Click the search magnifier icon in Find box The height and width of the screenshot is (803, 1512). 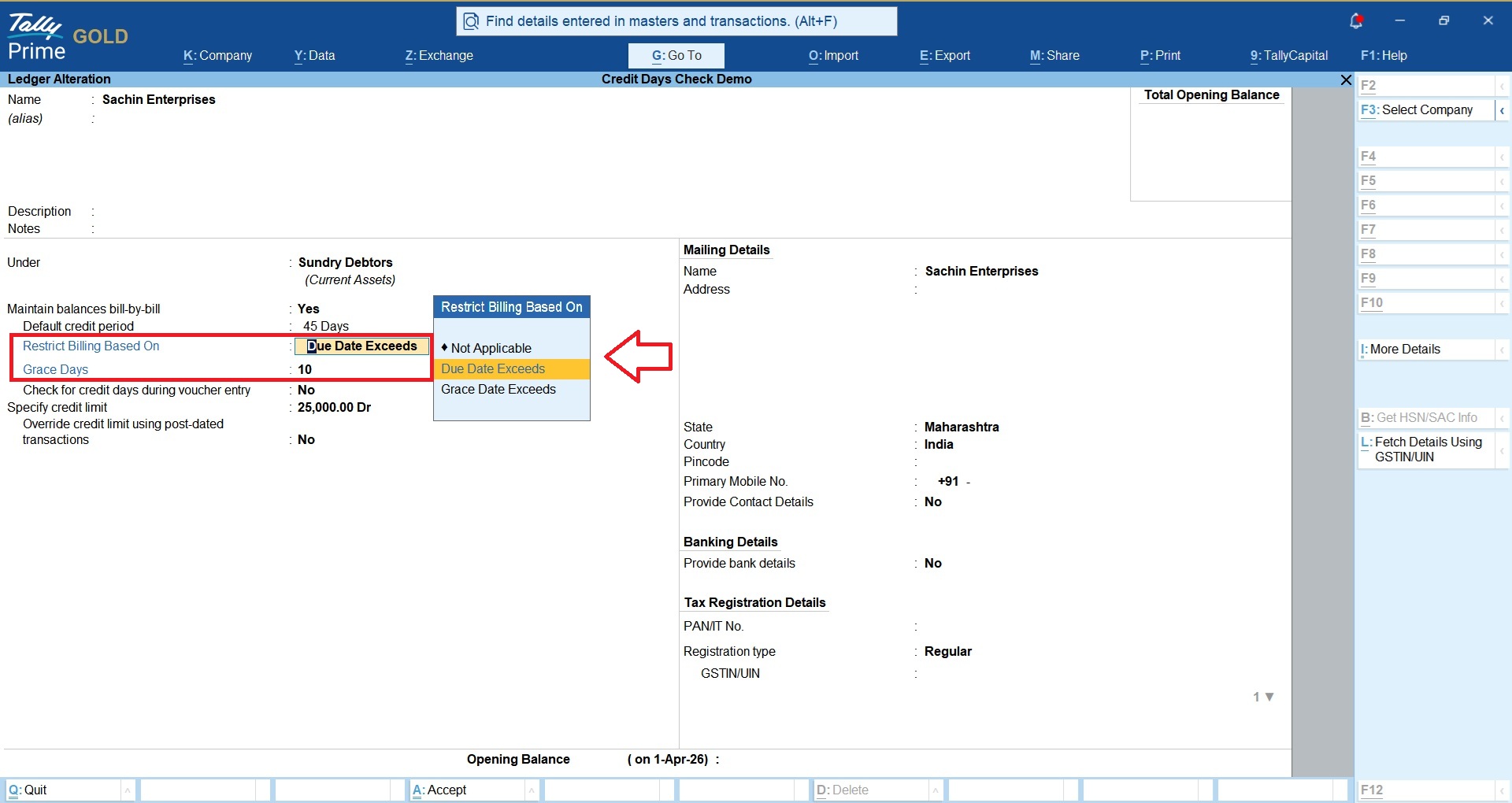click(x=471, y=21)
